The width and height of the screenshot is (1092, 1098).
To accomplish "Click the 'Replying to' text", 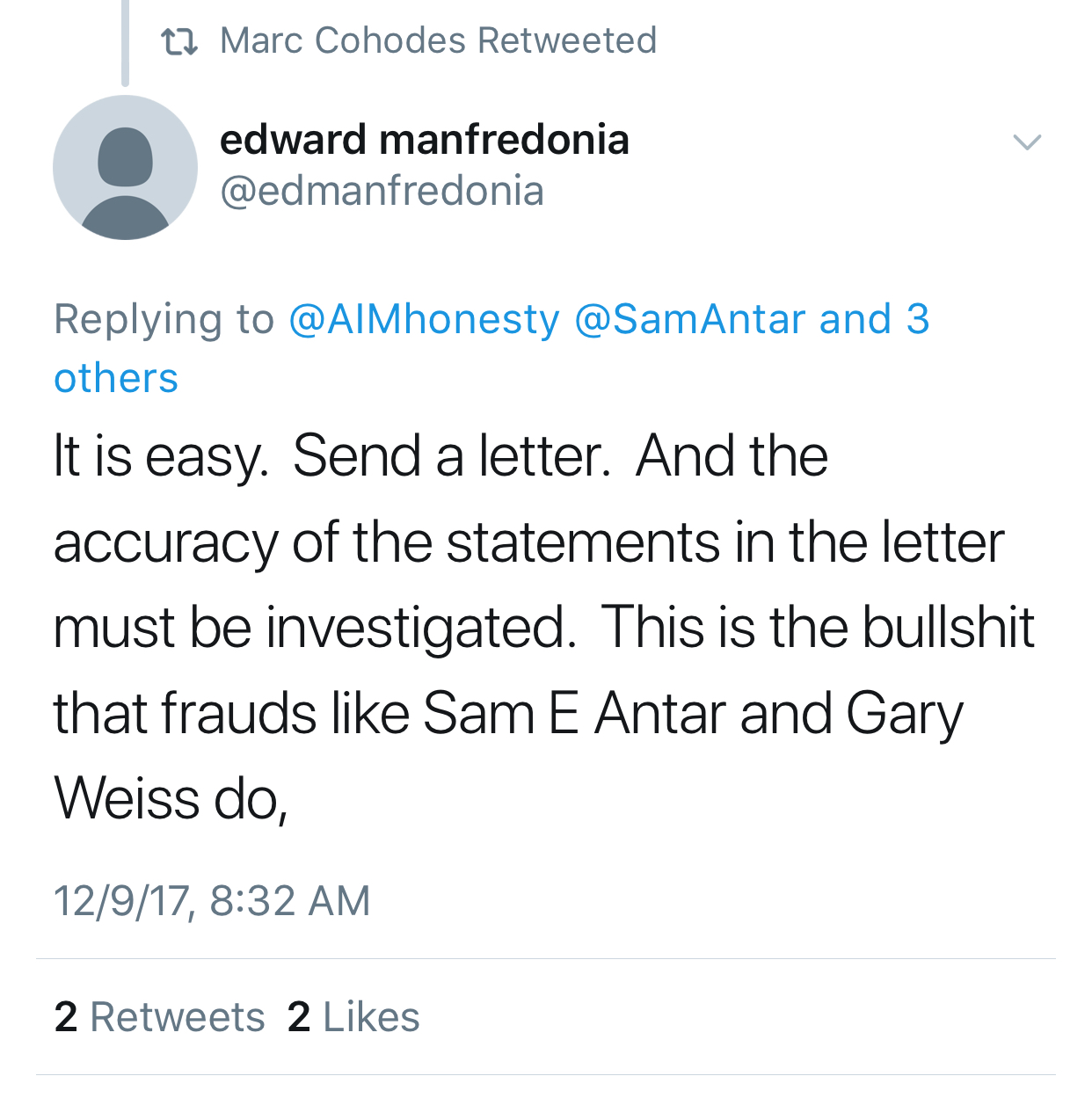I will [164, 319].
